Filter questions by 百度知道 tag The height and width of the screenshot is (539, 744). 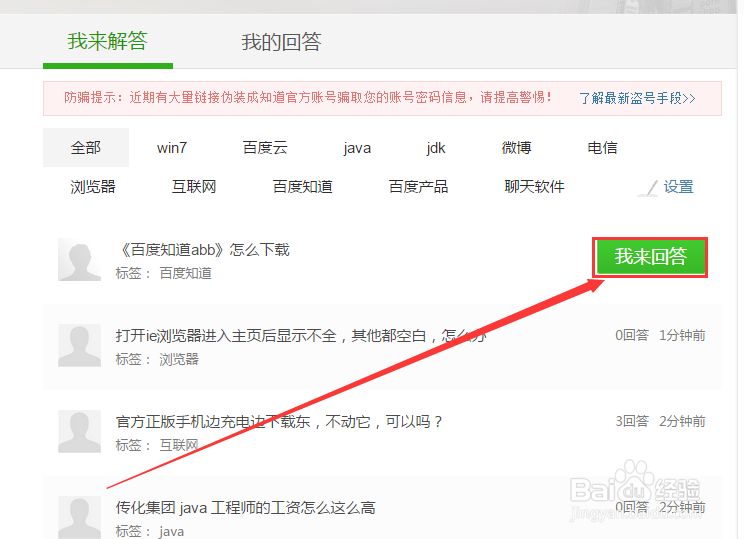[x=303, y=186]
